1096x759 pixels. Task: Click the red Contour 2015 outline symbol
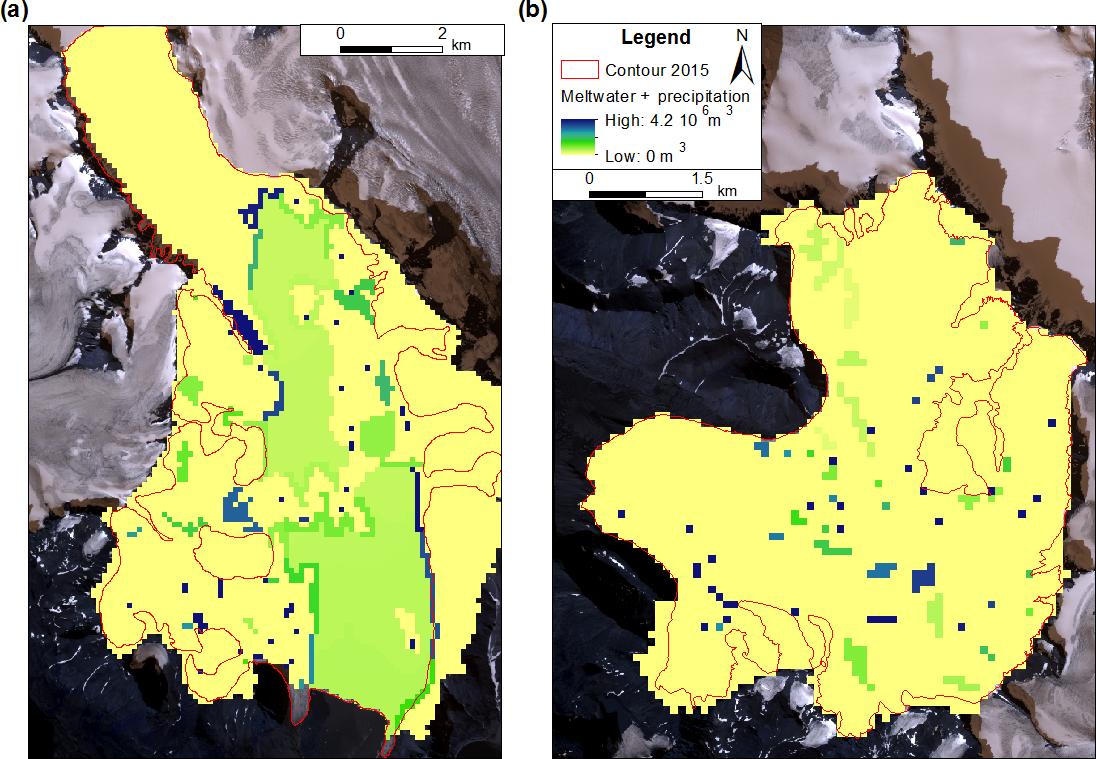tap(579, 70)
